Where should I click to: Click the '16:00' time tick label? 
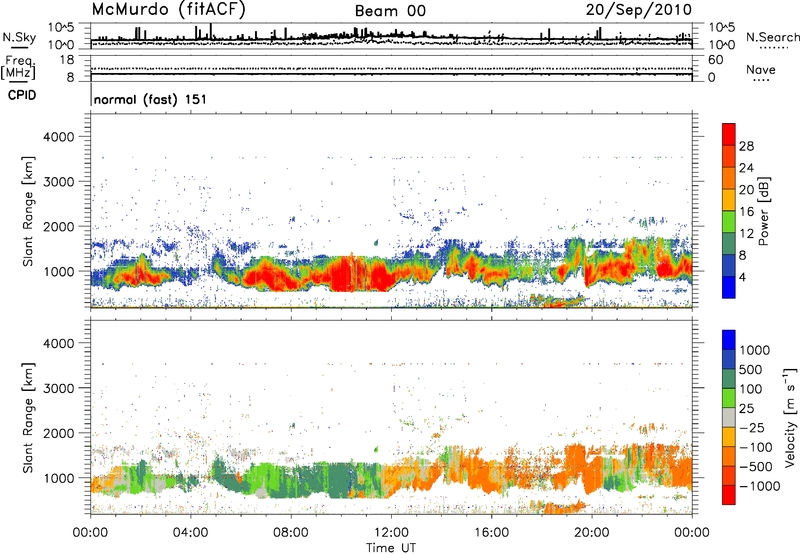[x=491, y=533]
